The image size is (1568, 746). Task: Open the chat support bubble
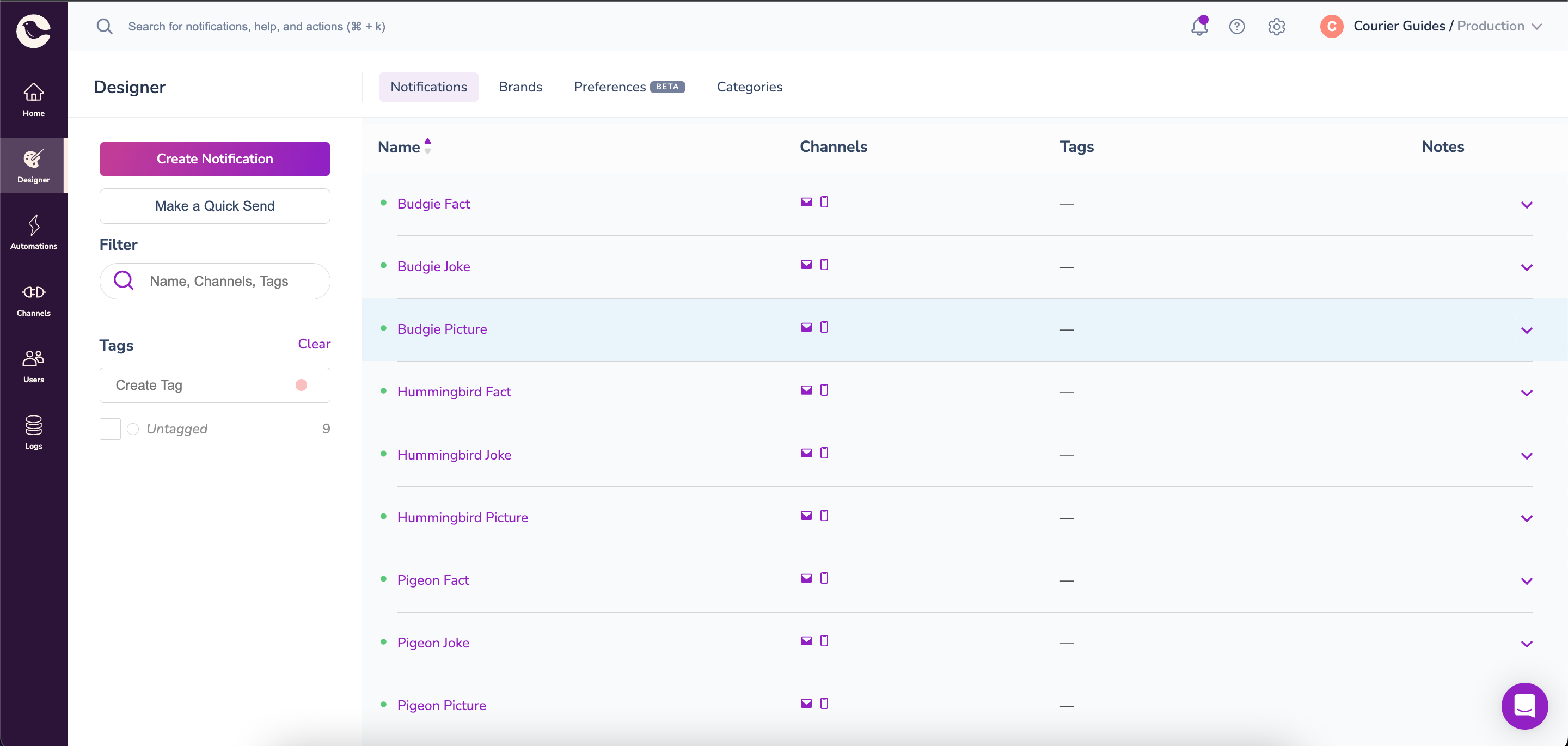(x=1525, y=706)
